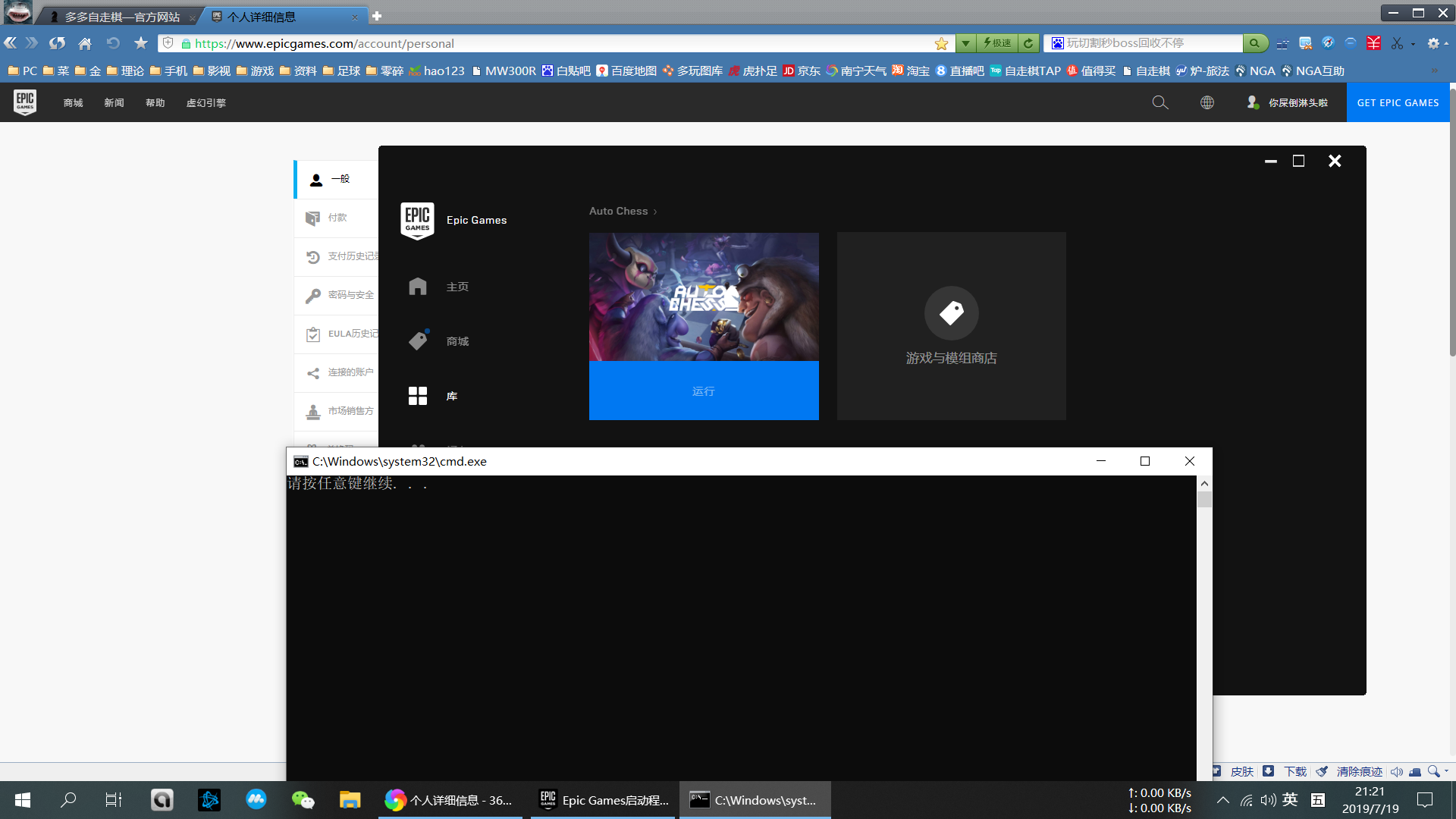Expand the bookmarks overflow chevron

1434,71
